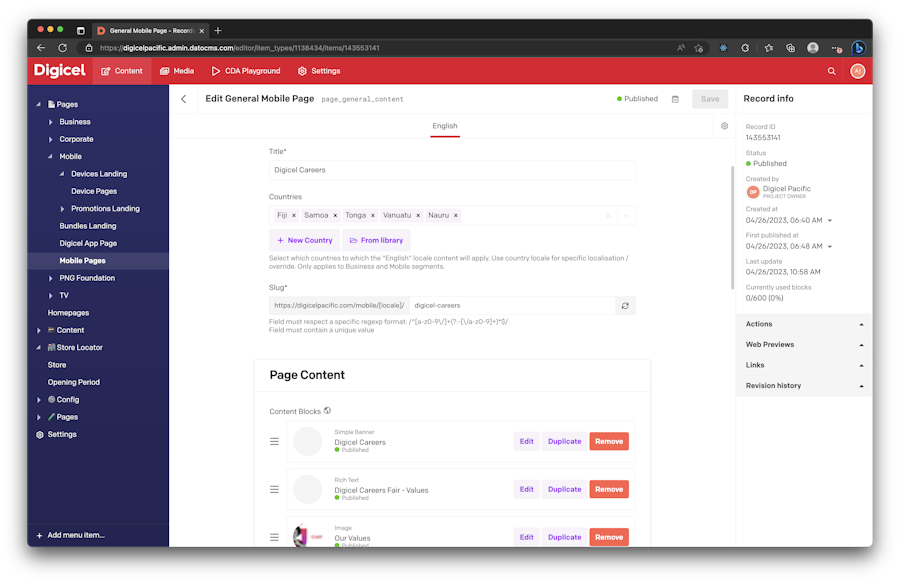
Task: Regenerate the slug using the refresh icon
Action: pyautogui.click(x=625, y=305)
